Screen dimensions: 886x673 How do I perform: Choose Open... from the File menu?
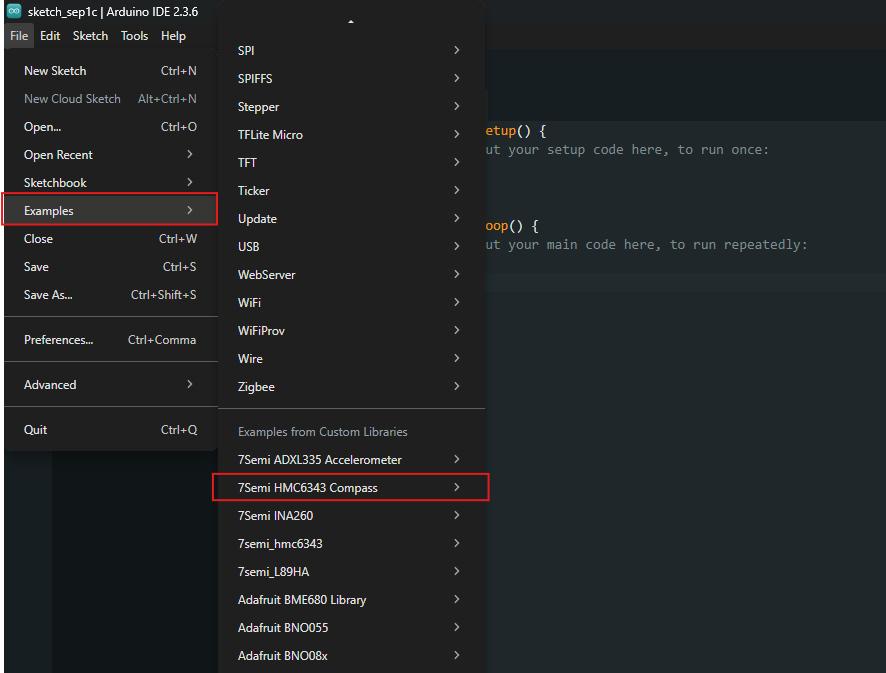tap(110, 127)
